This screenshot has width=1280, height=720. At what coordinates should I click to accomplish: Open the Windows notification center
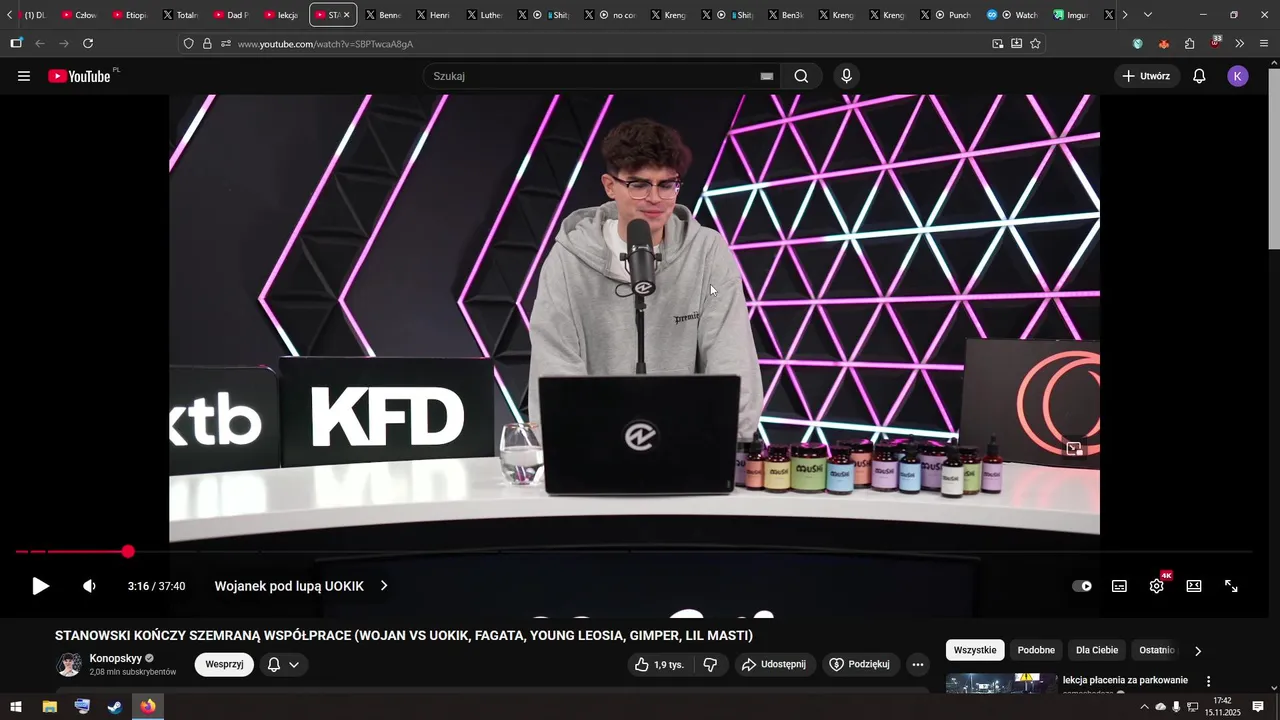(x=1259, y=707)
